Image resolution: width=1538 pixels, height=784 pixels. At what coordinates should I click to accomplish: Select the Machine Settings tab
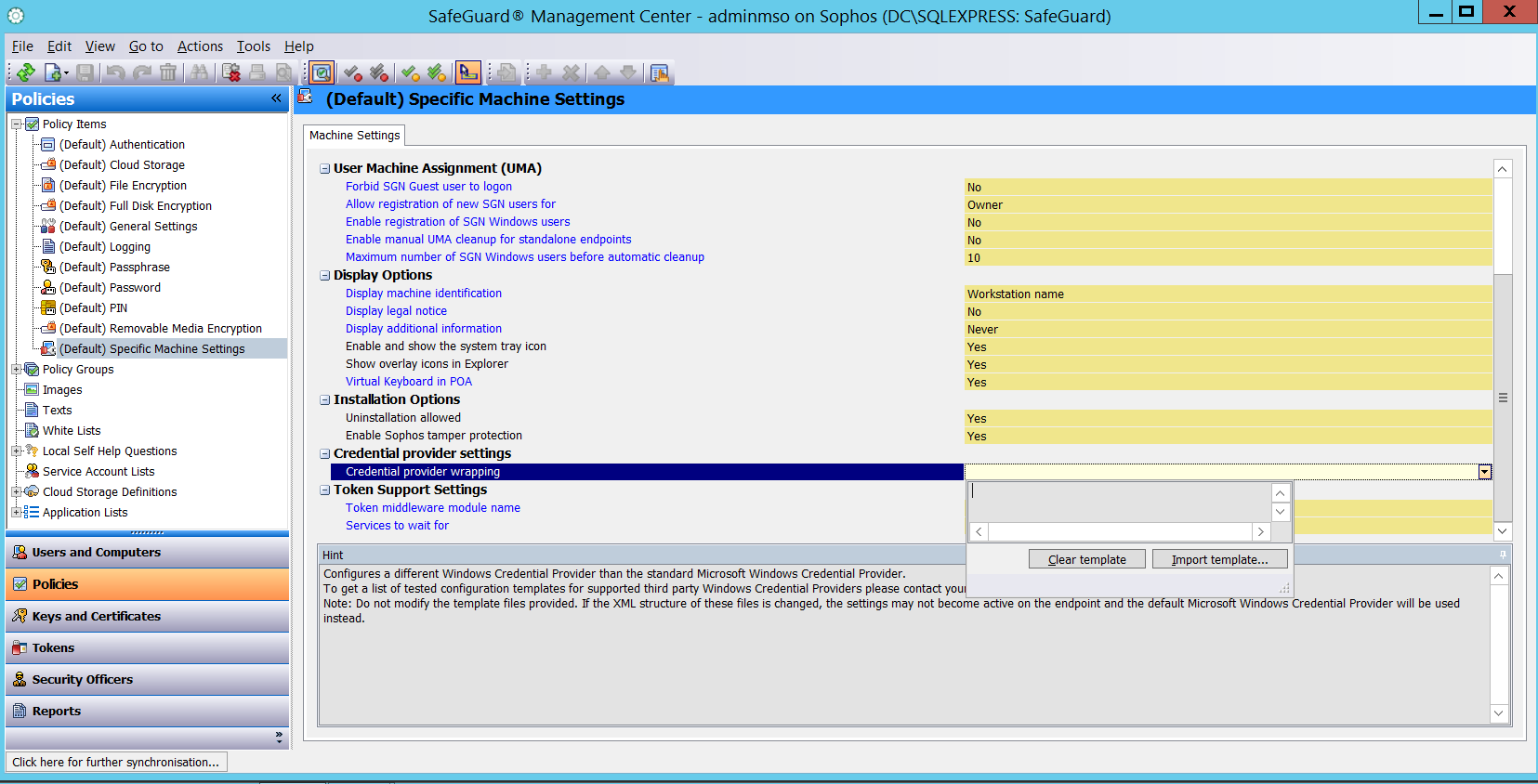click(x=355, y=136)
